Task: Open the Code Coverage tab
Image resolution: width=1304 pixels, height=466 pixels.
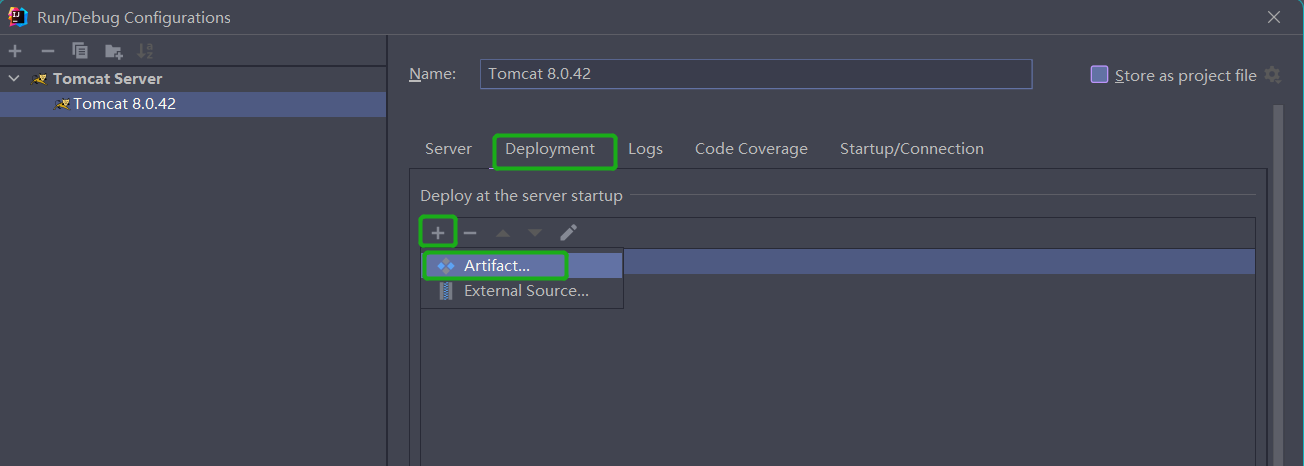Action: (751, 149)
